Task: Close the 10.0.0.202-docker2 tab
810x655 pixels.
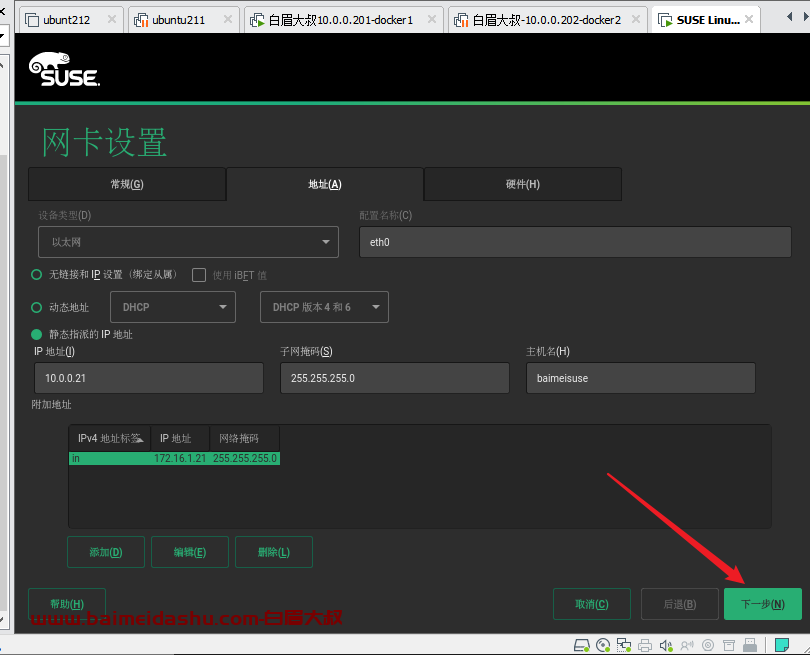Action: (636, 20)
